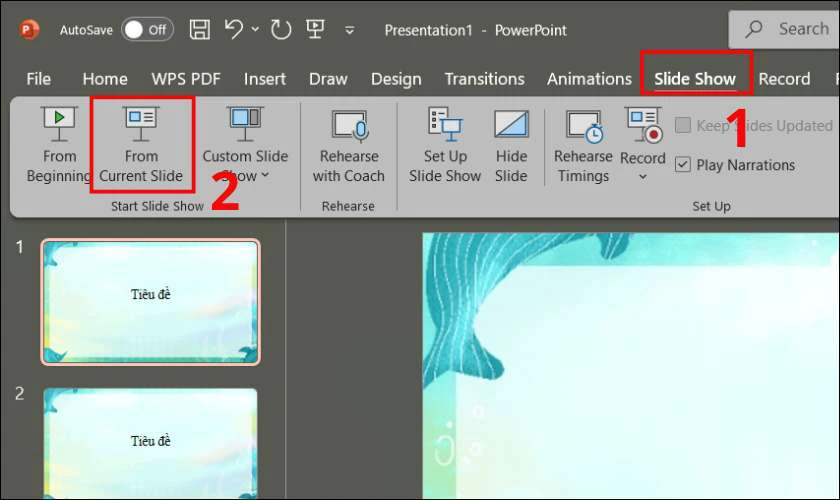Launch Rehearse with Coach

(x=349, y=145)
